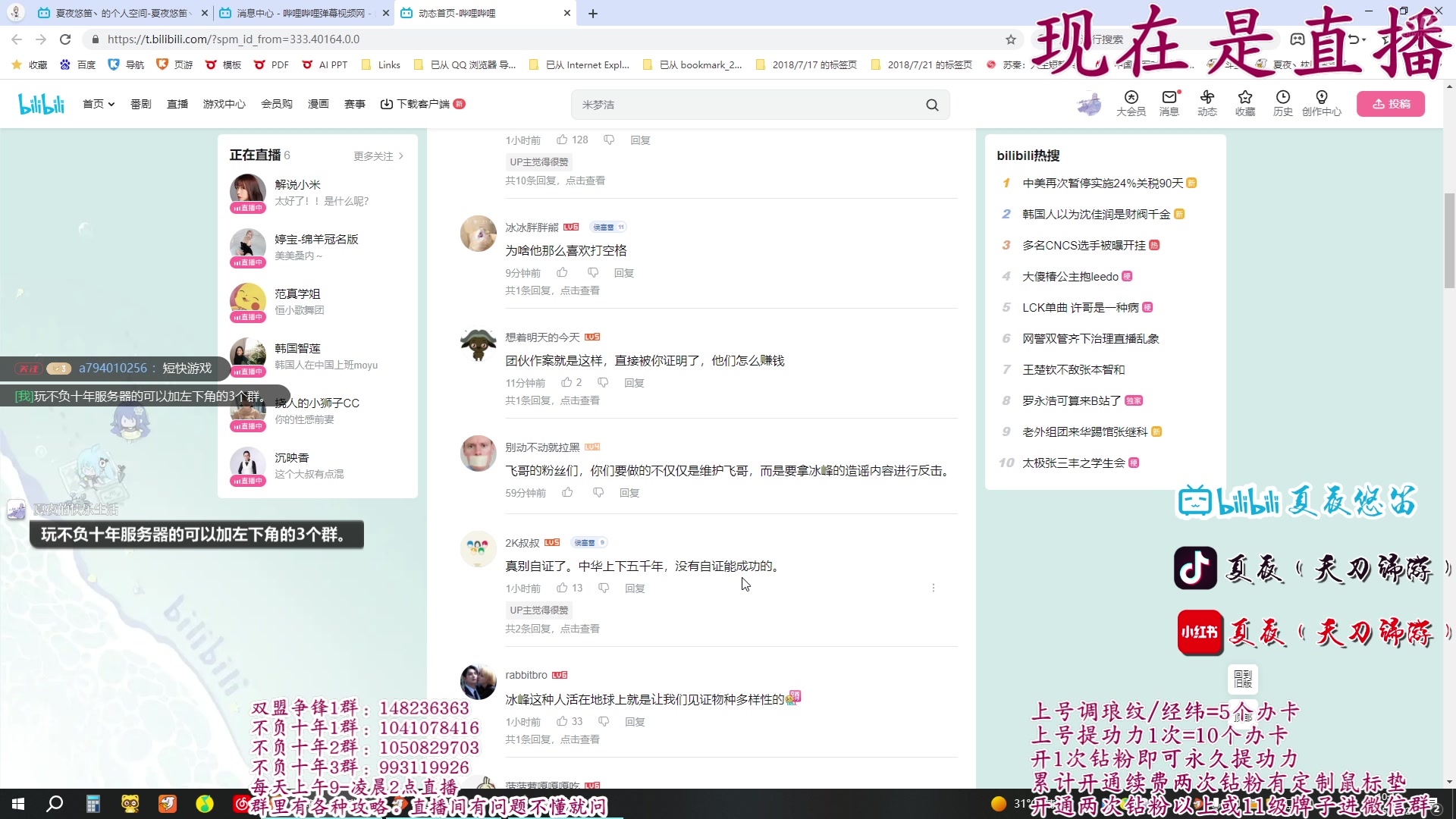Open the 历史 clock icon
This screenshot has height=819, width=1456.
1283,103
